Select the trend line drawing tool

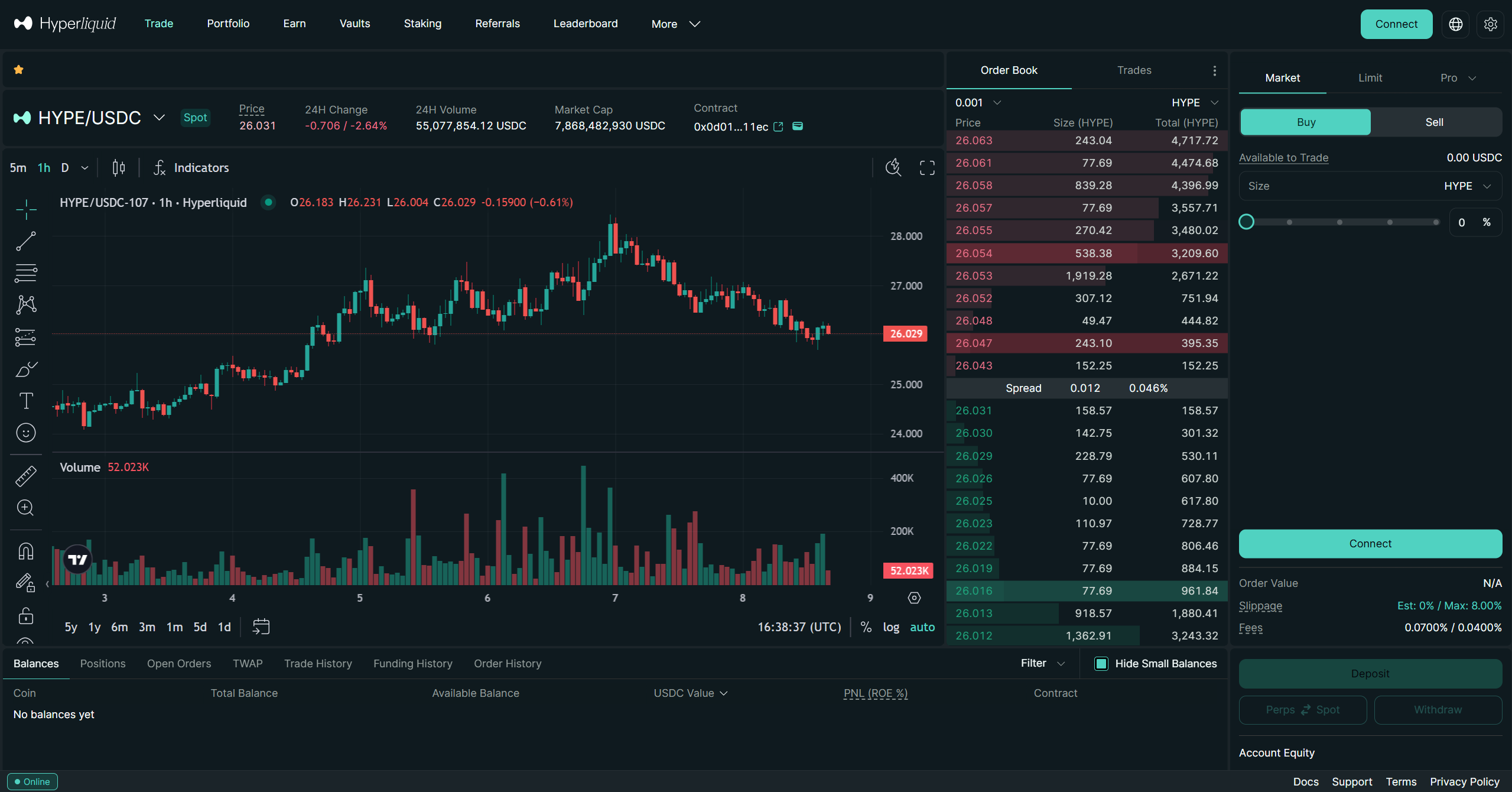tap(26, 241)
